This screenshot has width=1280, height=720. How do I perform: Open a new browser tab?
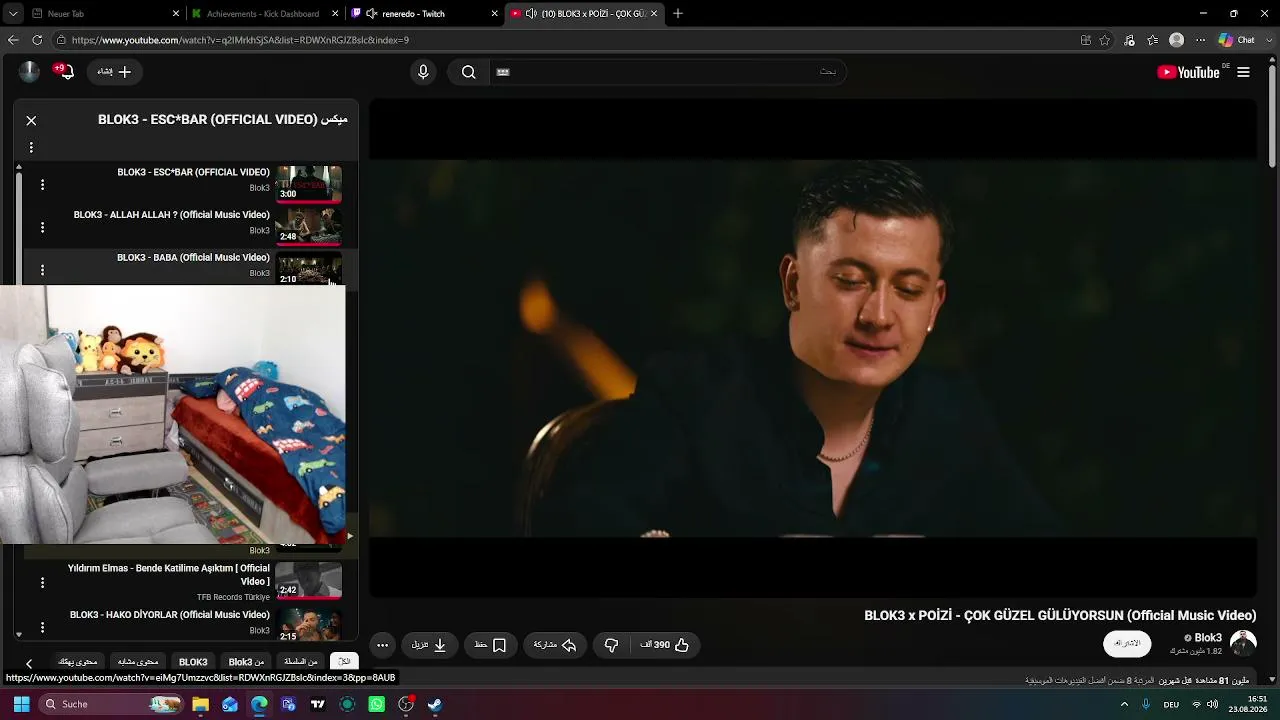(x=678, y=14)
